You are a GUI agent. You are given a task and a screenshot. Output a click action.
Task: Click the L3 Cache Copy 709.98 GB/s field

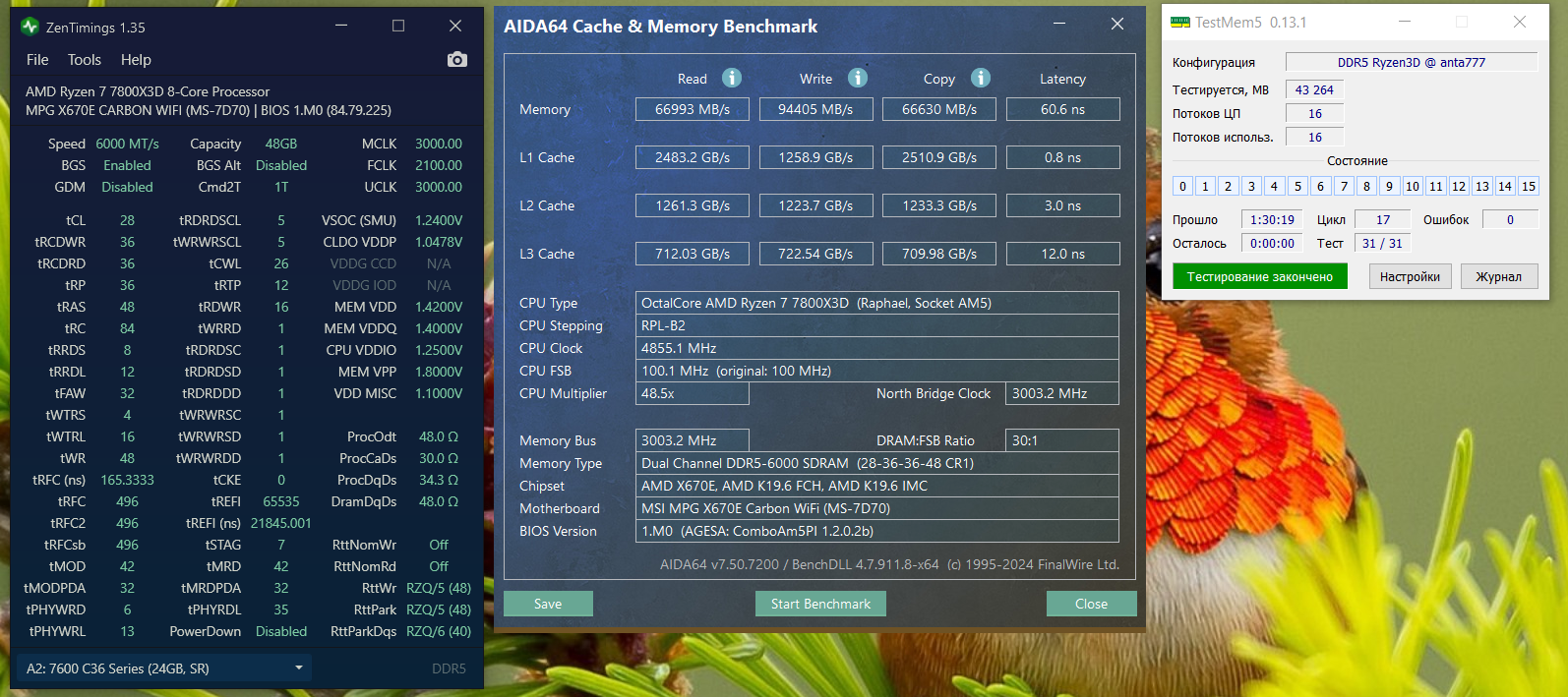pos(939,254)
